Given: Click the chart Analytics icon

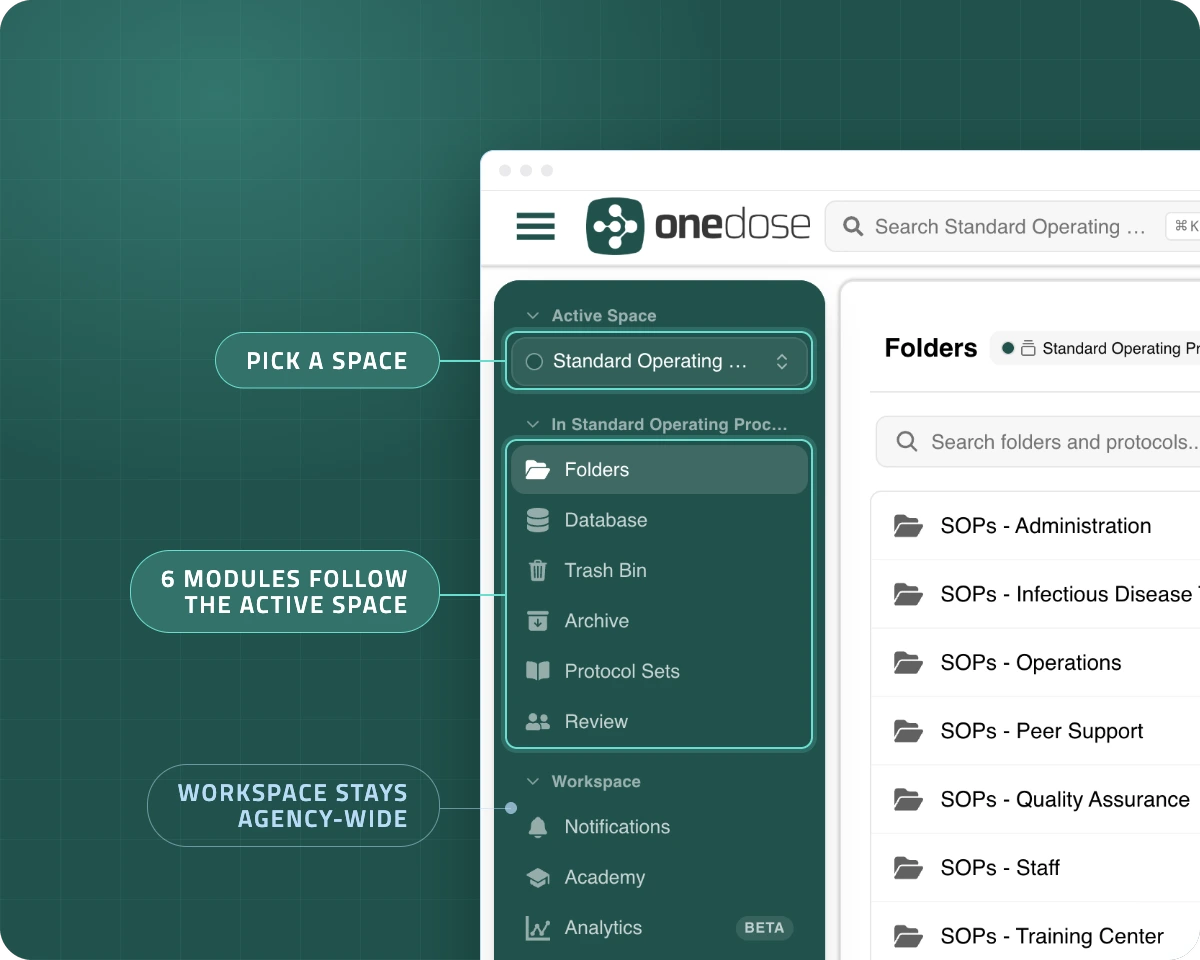Looking at the screenshot, I should tap(538, 928).
